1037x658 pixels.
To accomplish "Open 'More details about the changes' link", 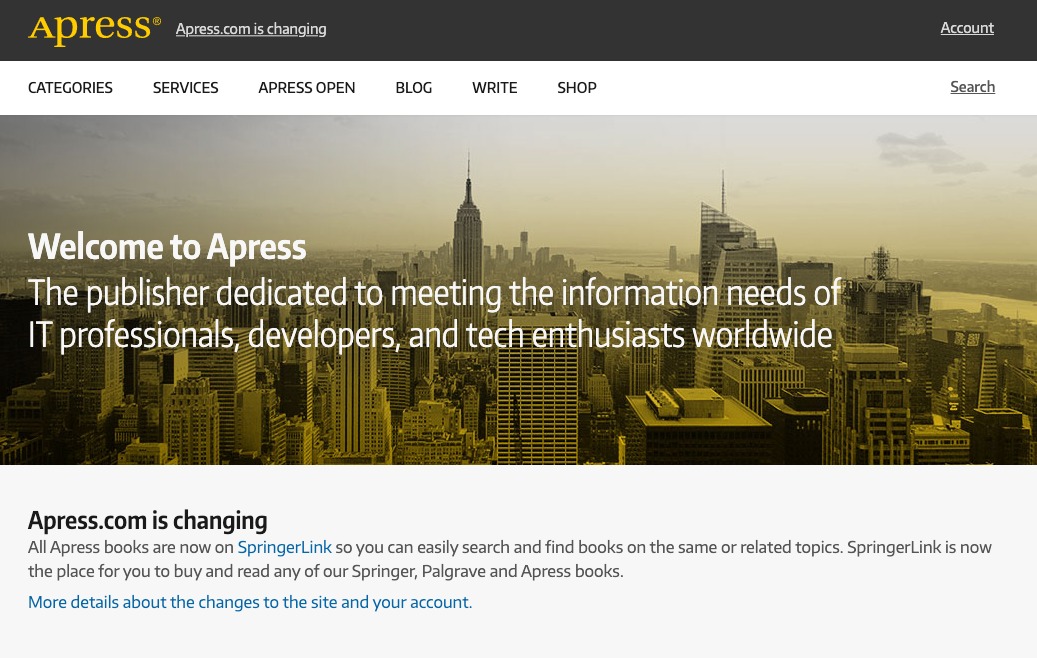I will click(250, 602).
